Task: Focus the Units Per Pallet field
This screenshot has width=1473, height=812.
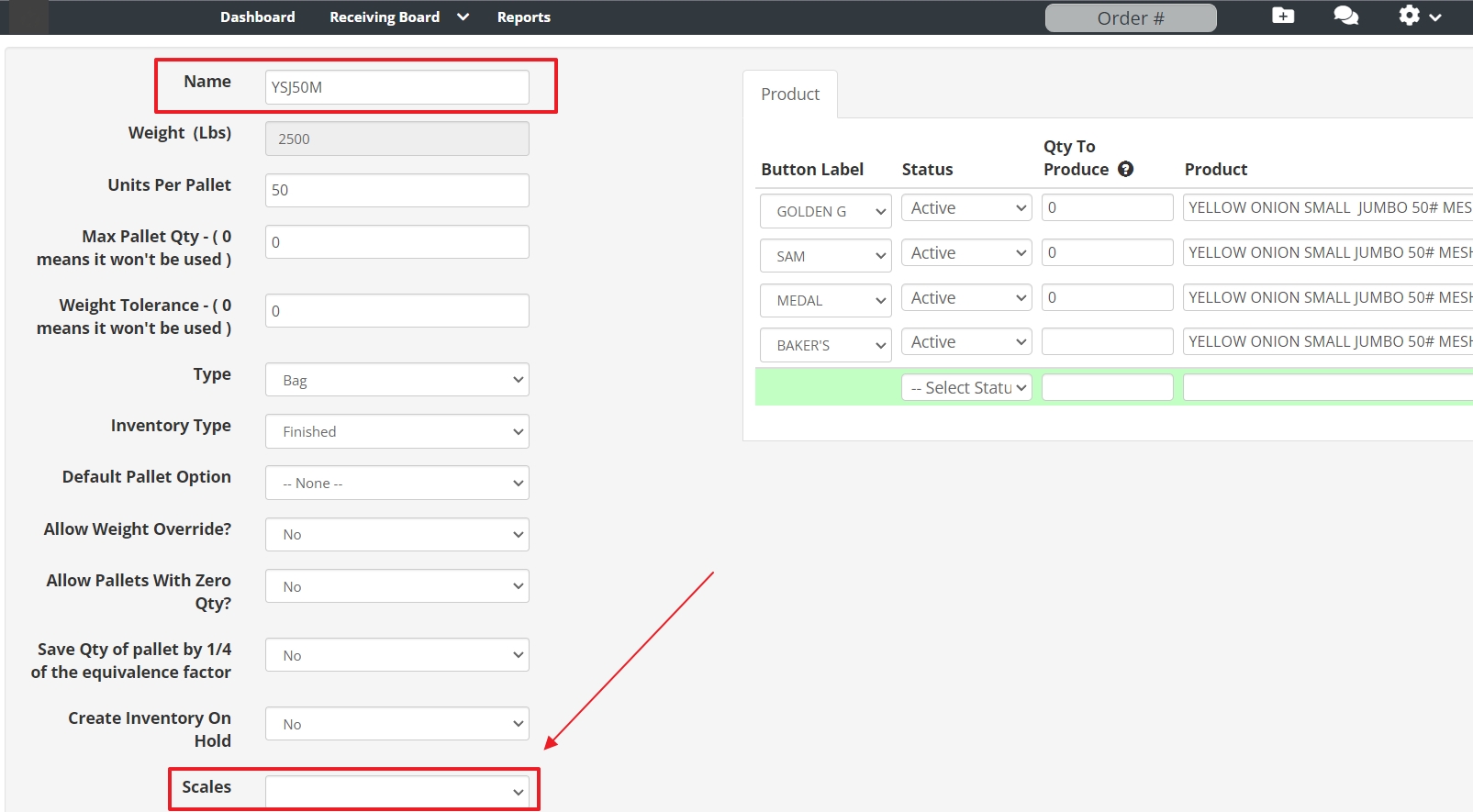Action: tap(396, 190)
